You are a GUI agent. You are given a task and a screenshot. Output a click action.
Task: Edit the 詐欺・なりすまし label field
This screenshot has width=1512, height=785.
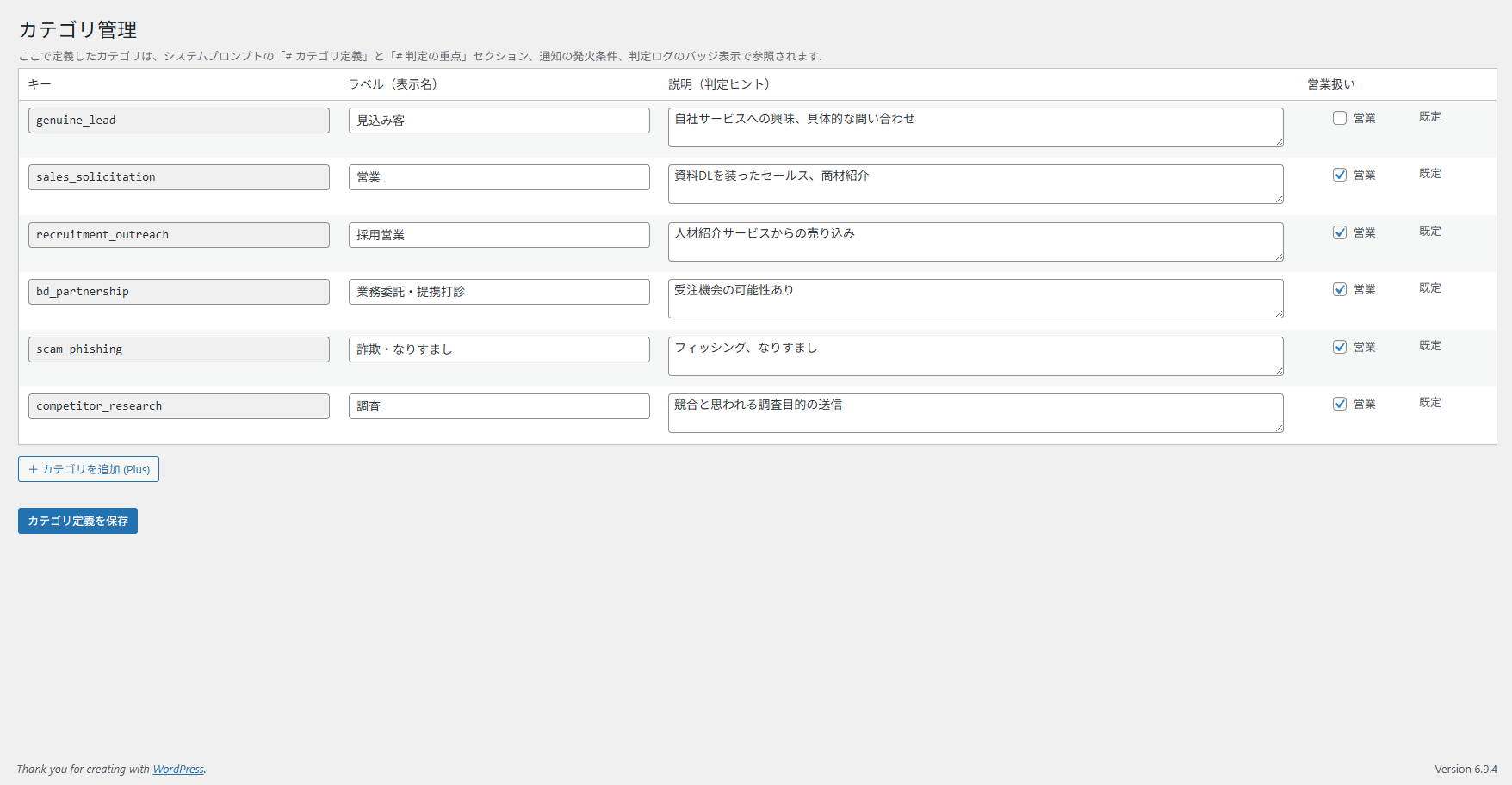[499, 349]
